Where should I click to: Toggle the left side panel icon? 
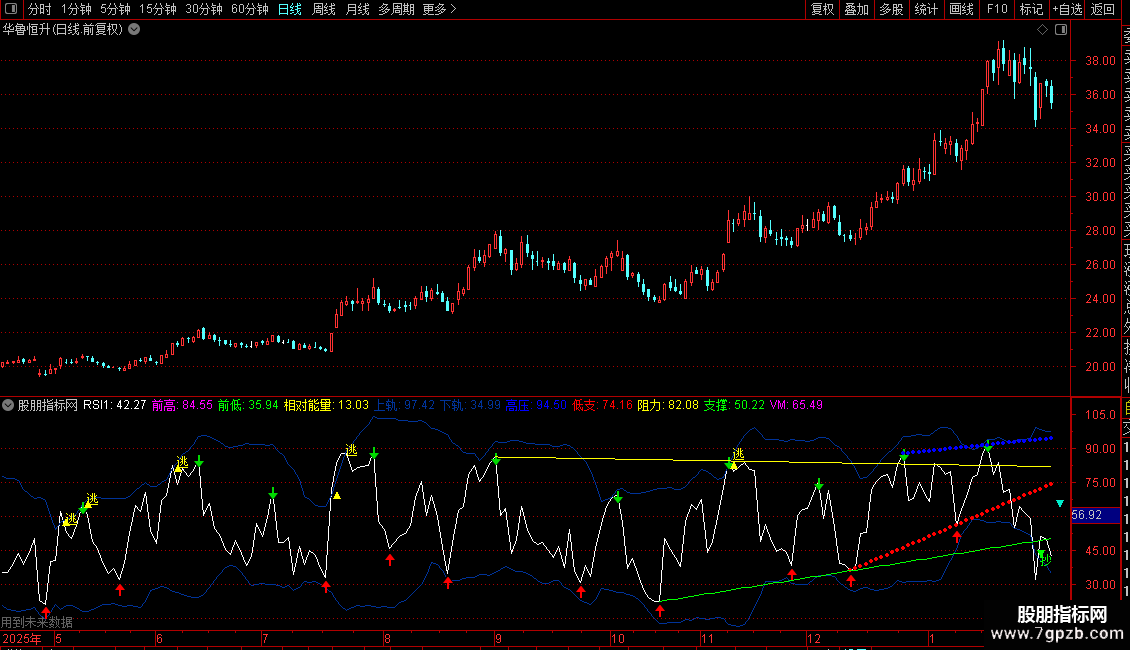pyautogui.click(x=12, y=10)
